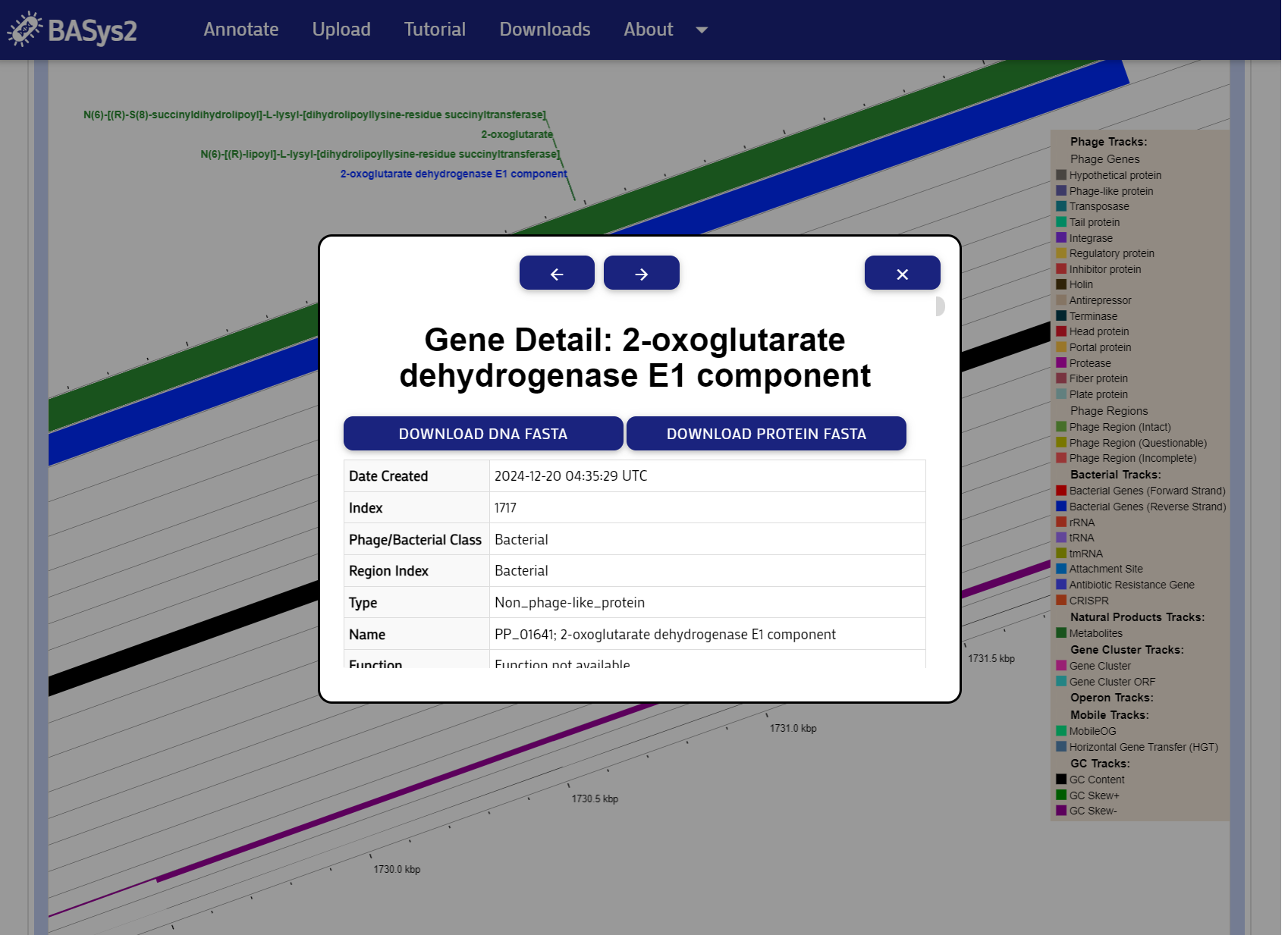The width and height of the screenshot is (1288, 935).
Task: Click the 2-oxoglutarate dehydrogenase E1 component label
Action: (453, 174)
